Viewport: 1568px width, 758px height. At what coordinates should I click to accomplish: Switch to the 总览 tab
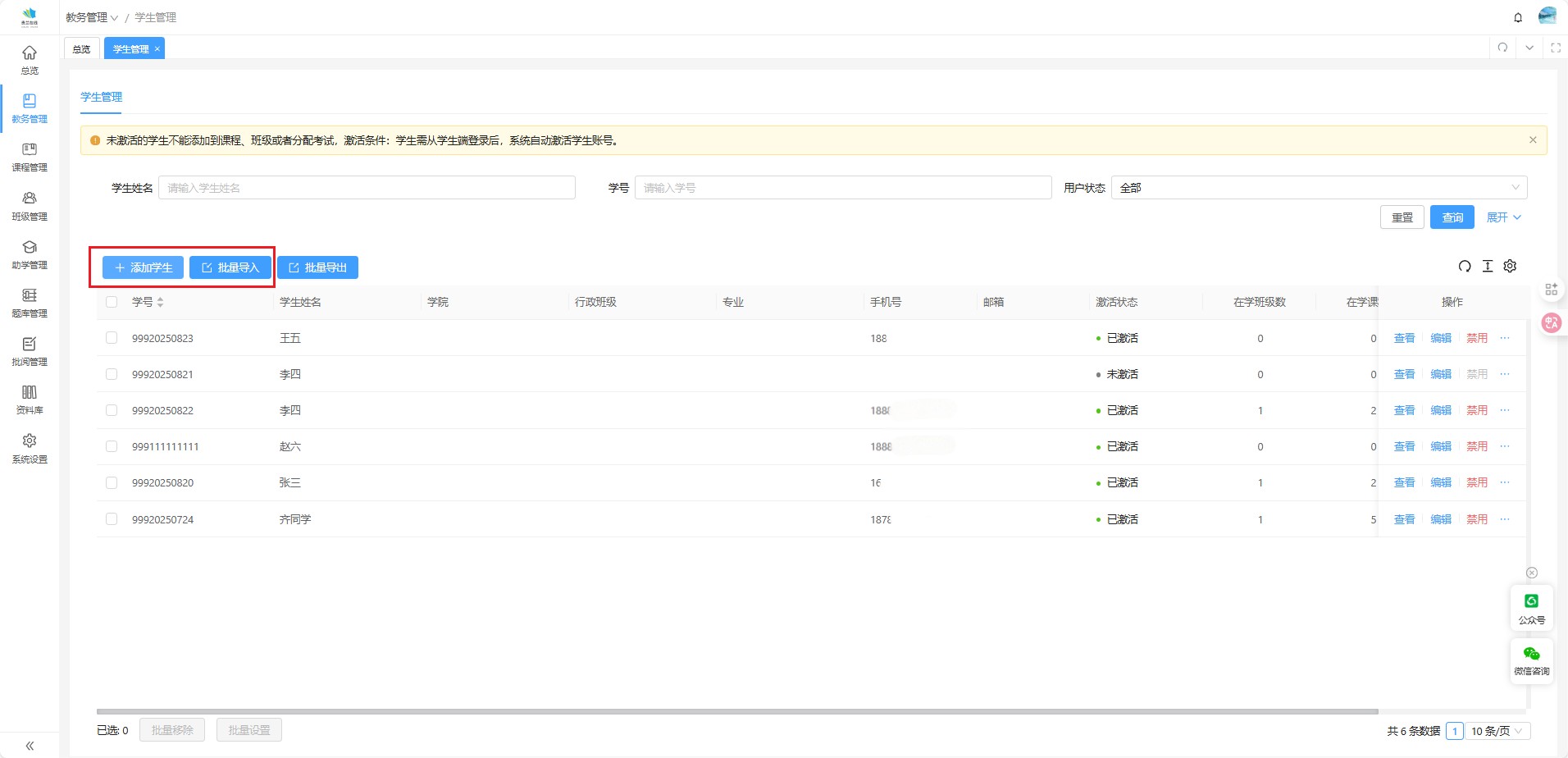tap(82, 49)
